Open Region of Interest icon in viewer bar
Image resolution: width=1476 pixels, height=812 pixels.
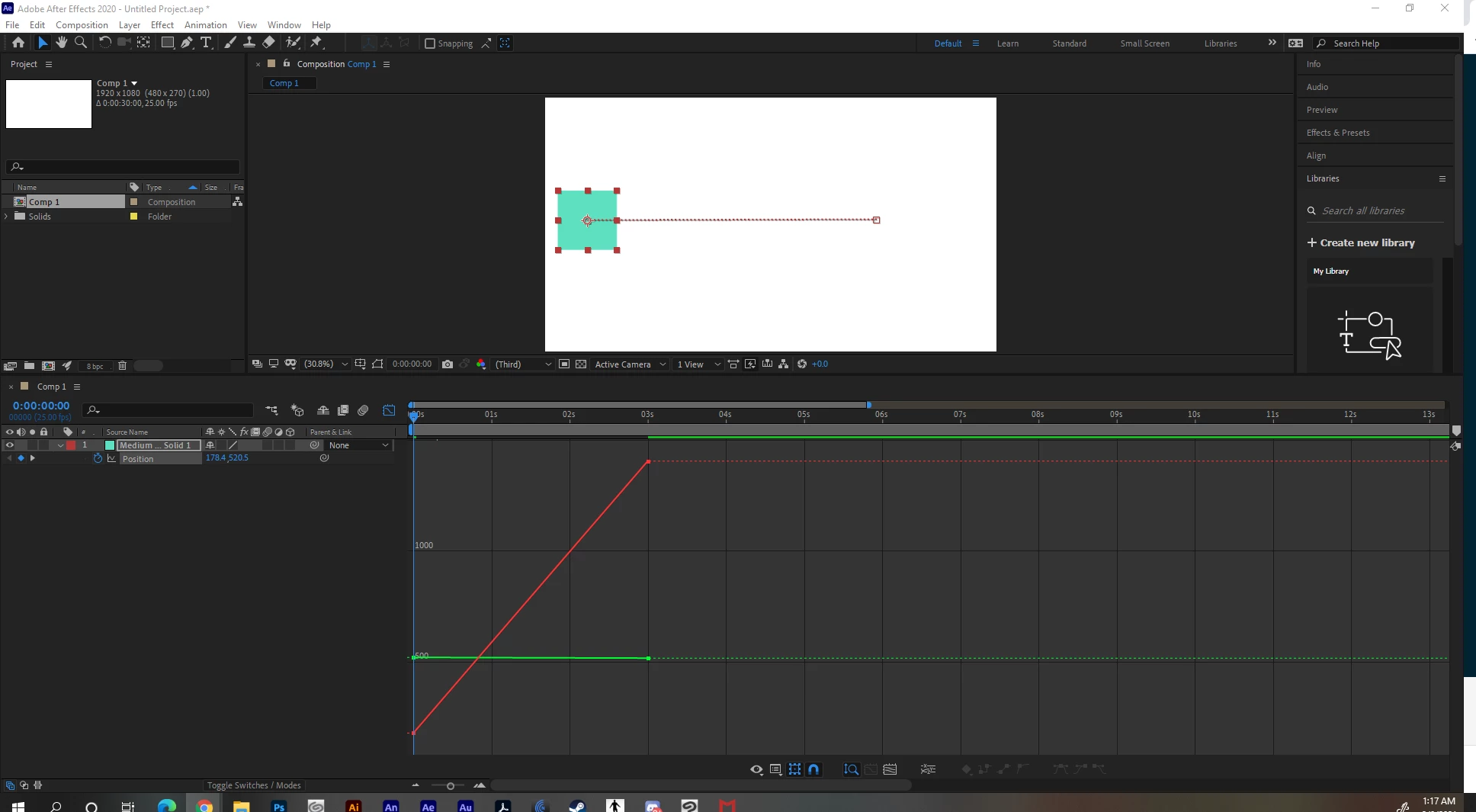coord(564,364)
